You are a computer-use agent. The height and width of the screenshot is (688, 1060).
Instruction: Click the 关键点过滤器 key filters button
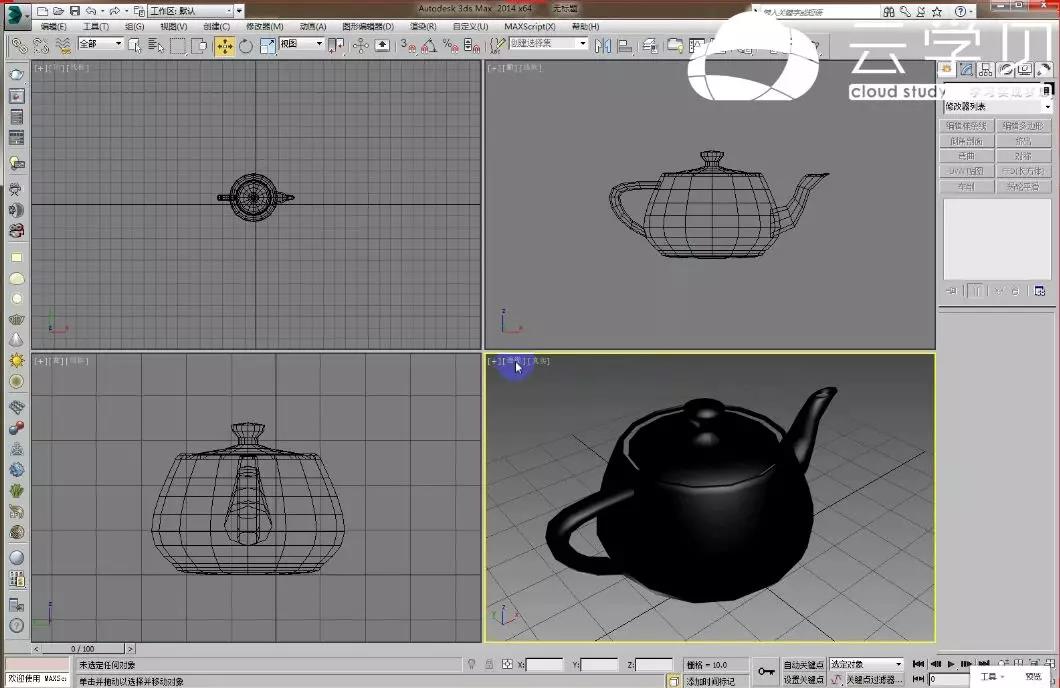tap(873, 680)
